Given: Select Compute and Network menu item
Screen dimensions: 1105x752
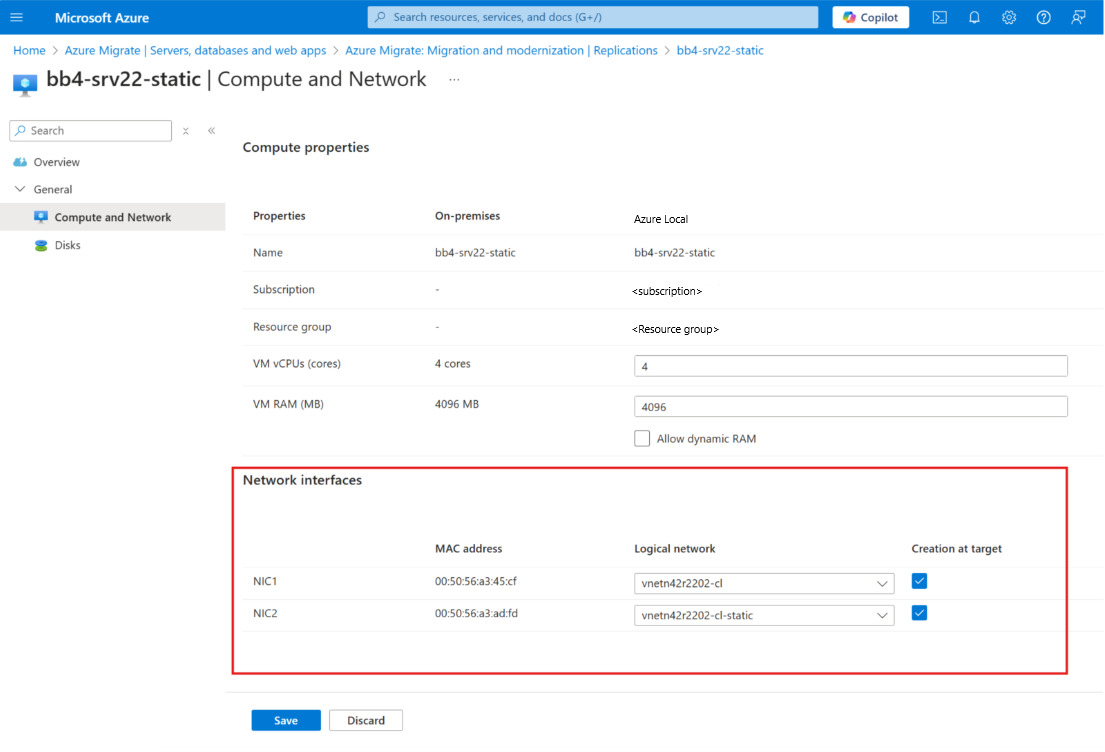Looking at the screenshot, I should pyautogui.click(x=113, y=217).
